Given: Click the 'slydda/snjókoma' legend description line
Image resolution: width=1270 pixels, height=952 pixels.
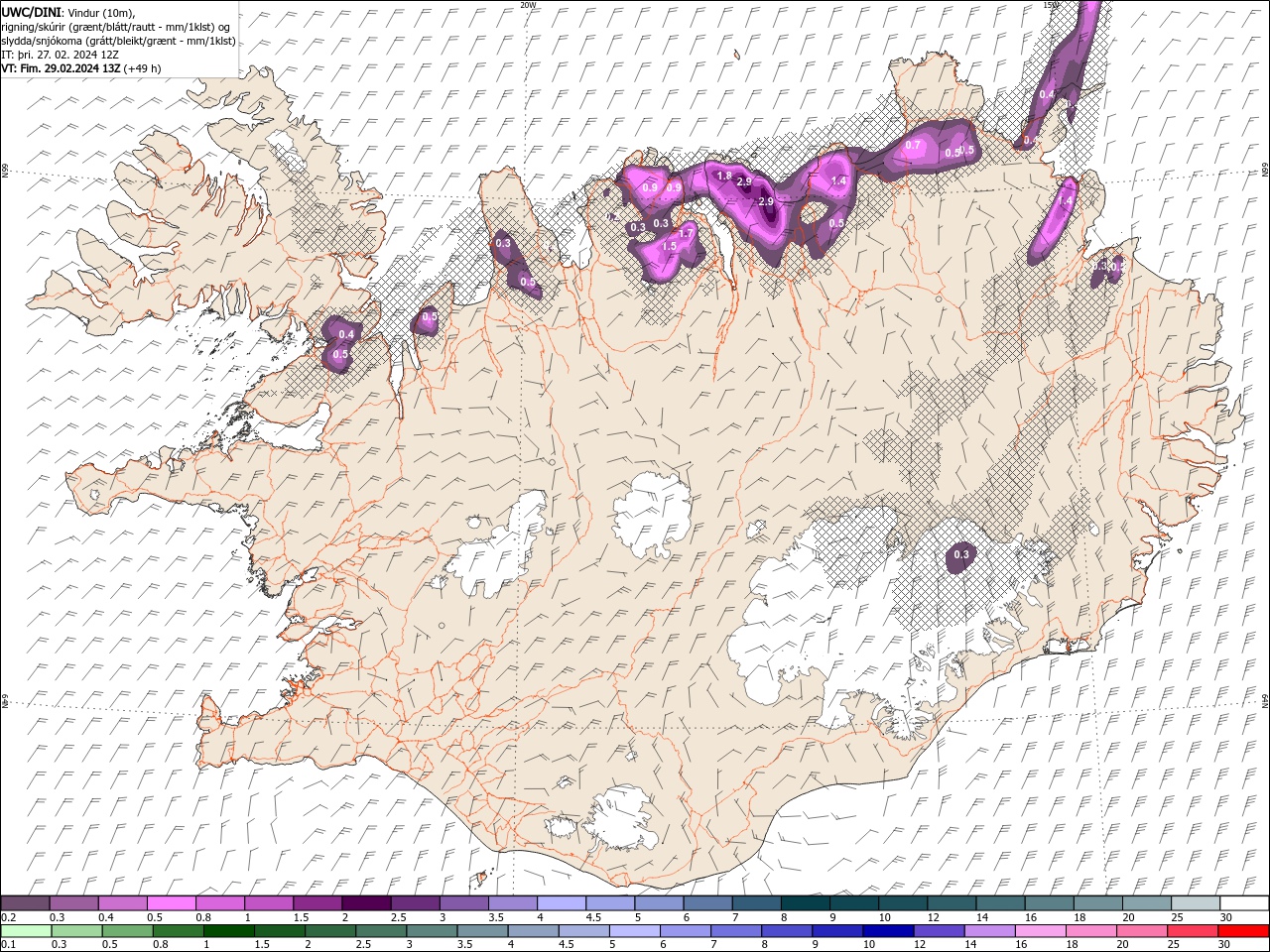Looking at the screenshot, I should tap(118, 41).
